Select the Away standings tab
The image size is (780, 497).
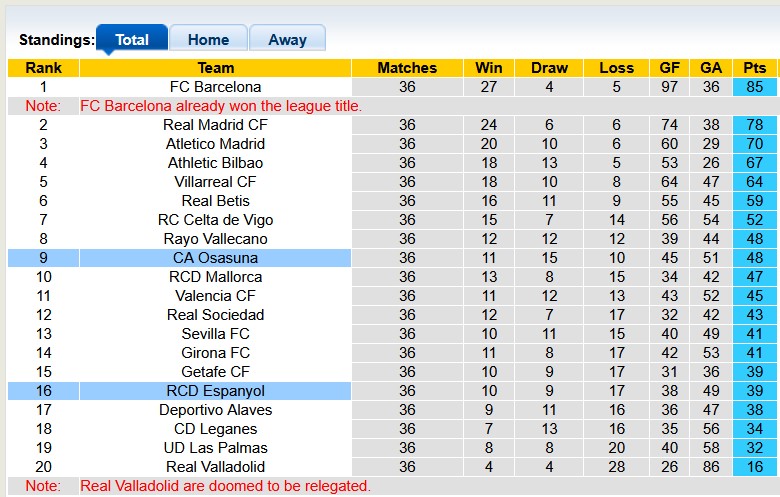pos(287,40)
